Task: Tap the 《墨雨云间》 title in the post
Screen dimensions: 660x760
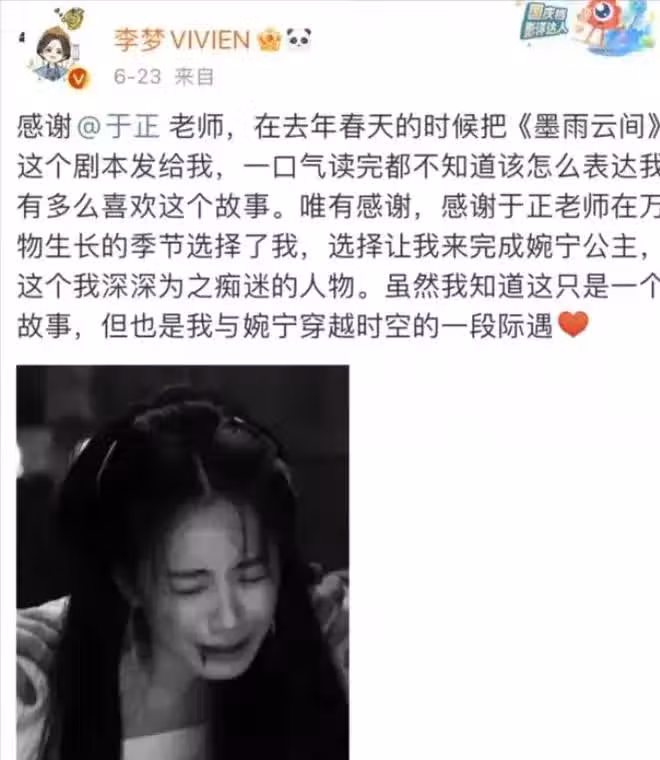Action: (587, 126)
